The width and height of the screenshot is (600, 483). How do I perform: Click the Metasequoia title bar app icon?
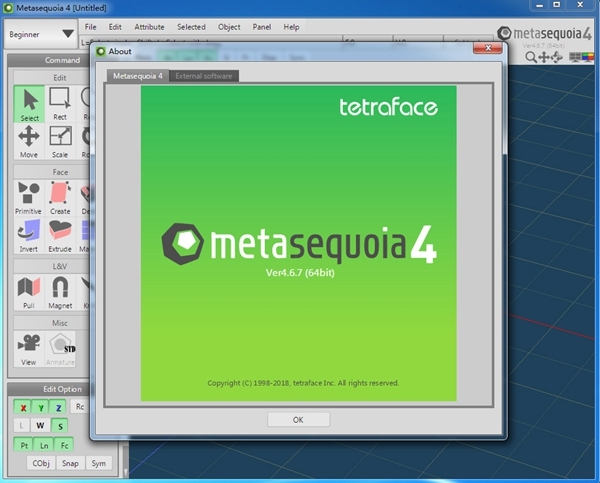pos(8,8)
